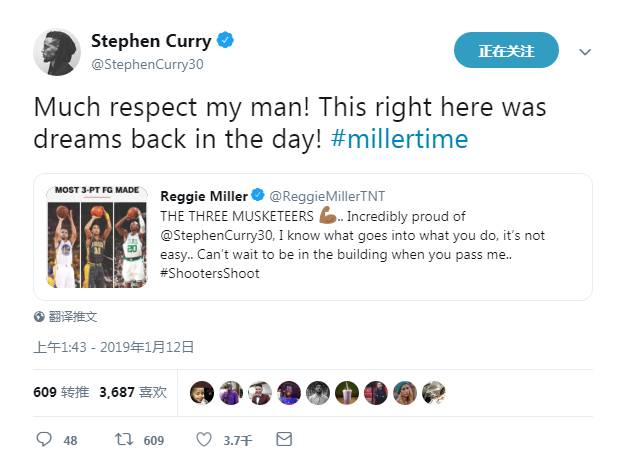The width and height of the screenshot is (627, 475).
Task: Click the retweet arrows icon
Action: point(124,439)
